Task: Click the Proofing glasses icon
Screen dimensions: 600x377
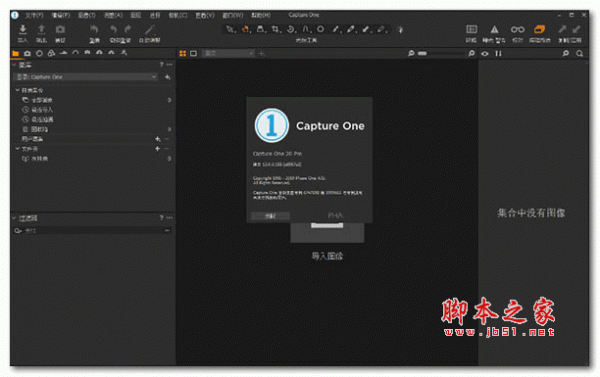Action: [517, 29]
